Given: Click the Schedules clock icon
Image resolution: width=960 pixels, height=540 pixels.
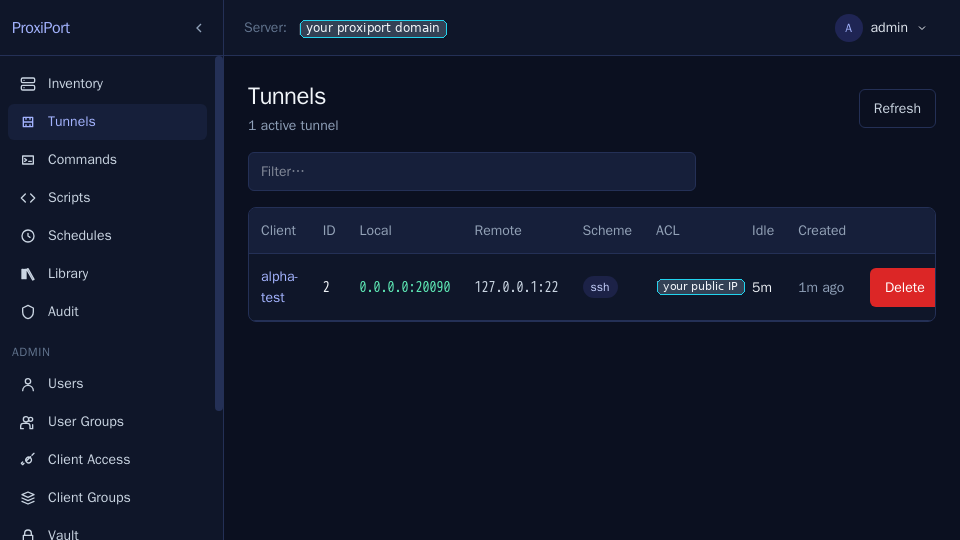Looking at the screenshot, I should click(x=28, y=236).
